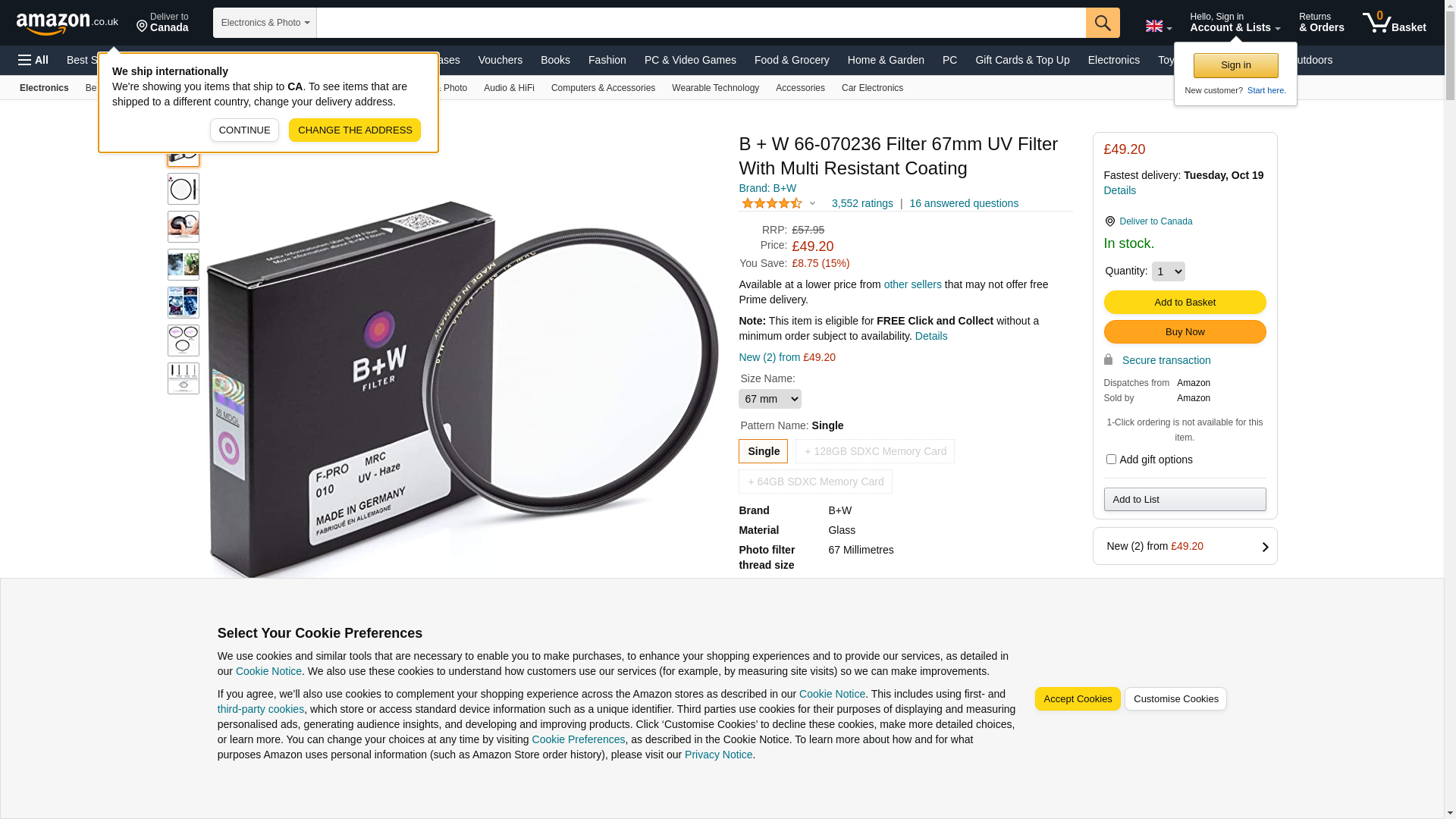This screenshot has height=819, width=1456.
Task: Click the Amazon.co.uk logo
Action: (67, 24)
